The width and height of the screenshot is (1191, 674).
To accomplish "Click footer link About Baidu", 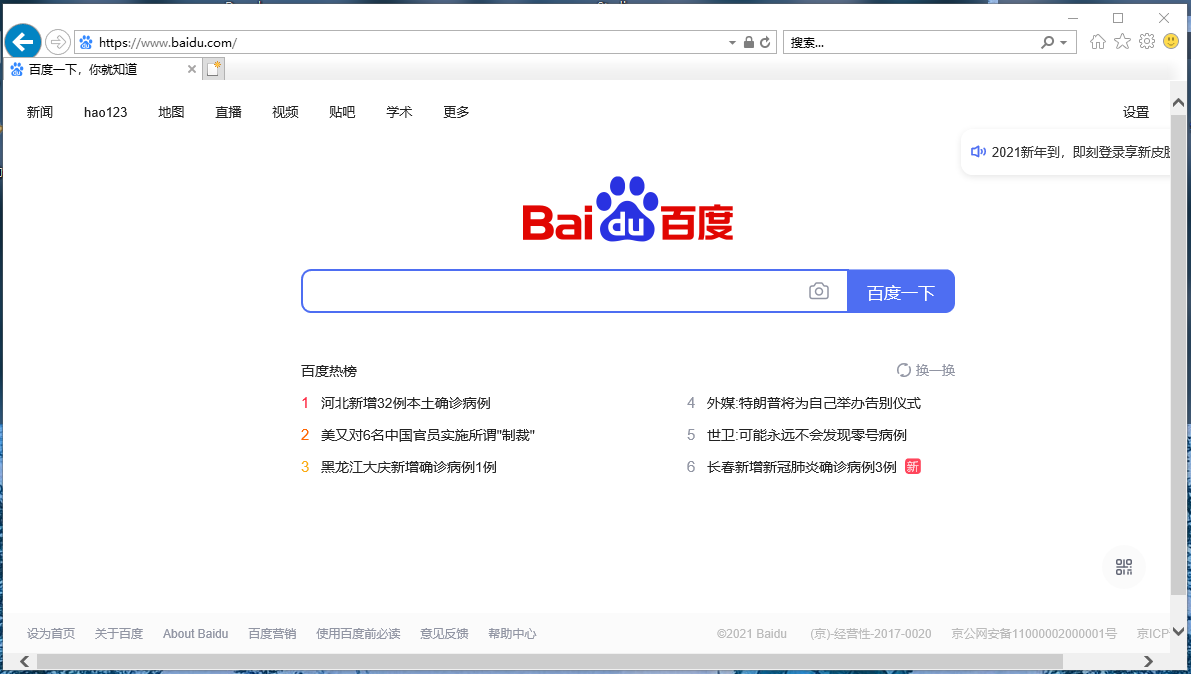I will pos(195,634).
